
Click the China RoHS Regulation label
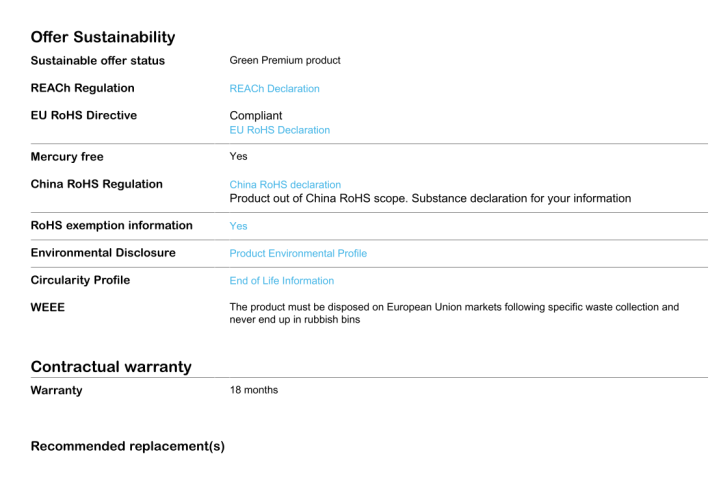96,184
